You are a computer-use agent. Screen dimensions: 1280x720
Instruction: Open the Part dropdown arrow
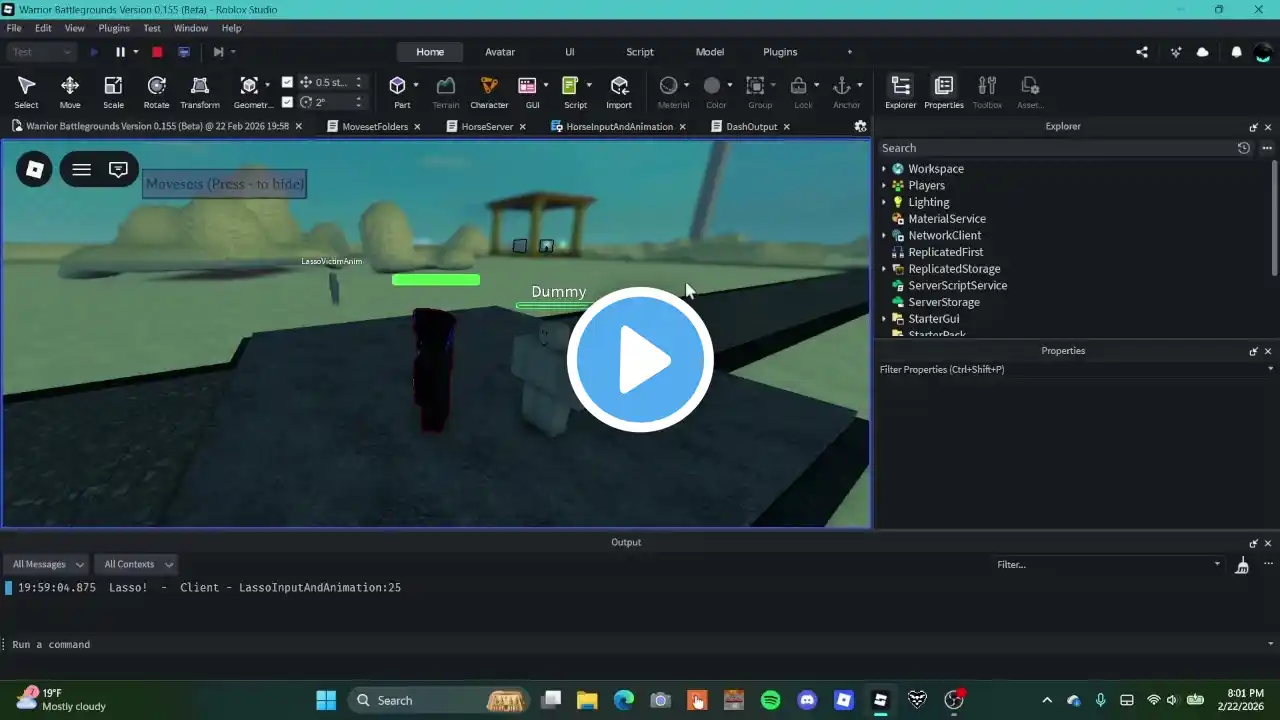click(x=415, y=85)
